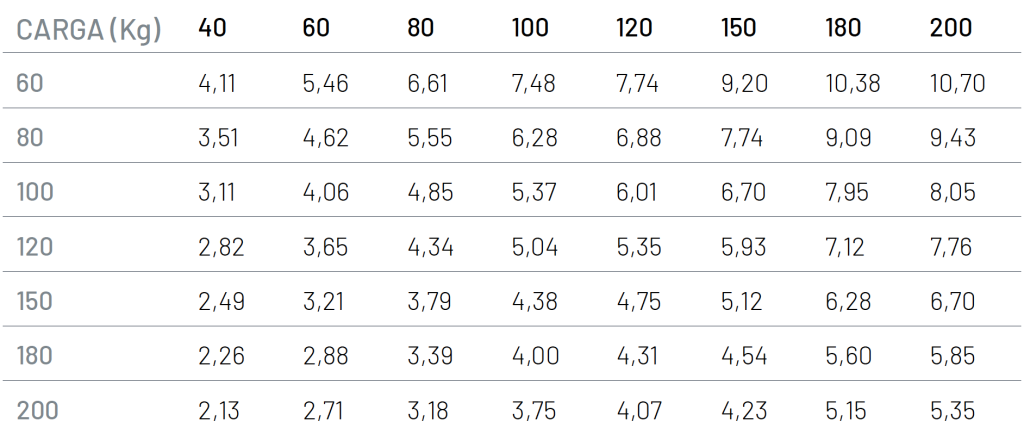Select the cell with value 2,49
This screenshot has width=1024, height=434.
(221, 301)
